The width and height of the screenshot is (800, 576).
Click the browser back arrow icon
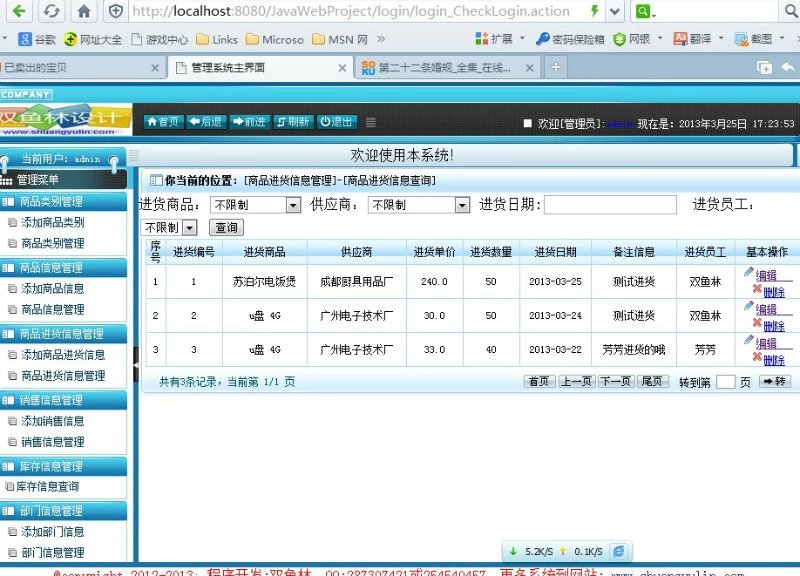19,11
